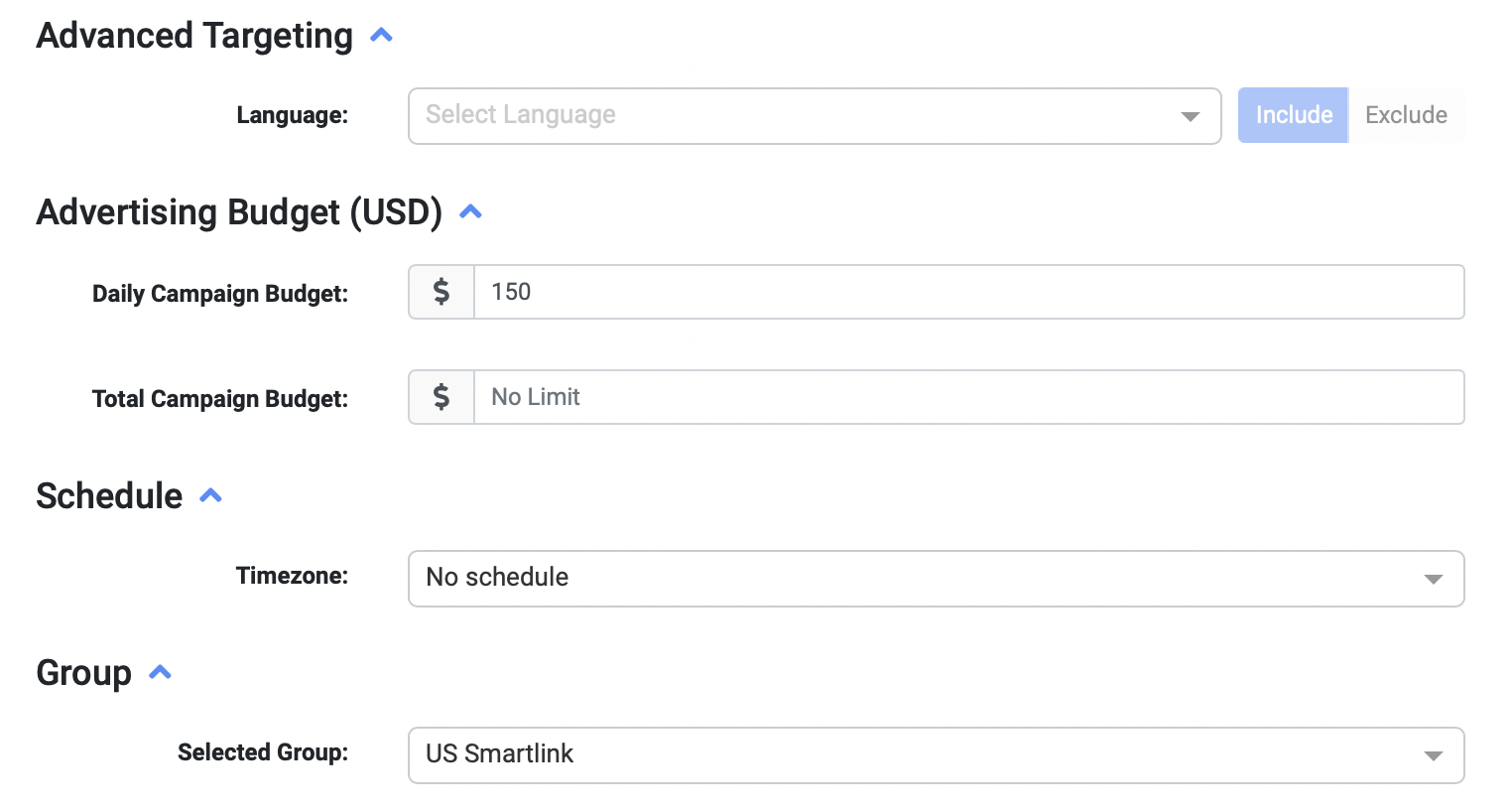This screenshot has width=1512, height=812.
Task: Click the Total Campaign Budget No Limit field
Action: point(967,397)
